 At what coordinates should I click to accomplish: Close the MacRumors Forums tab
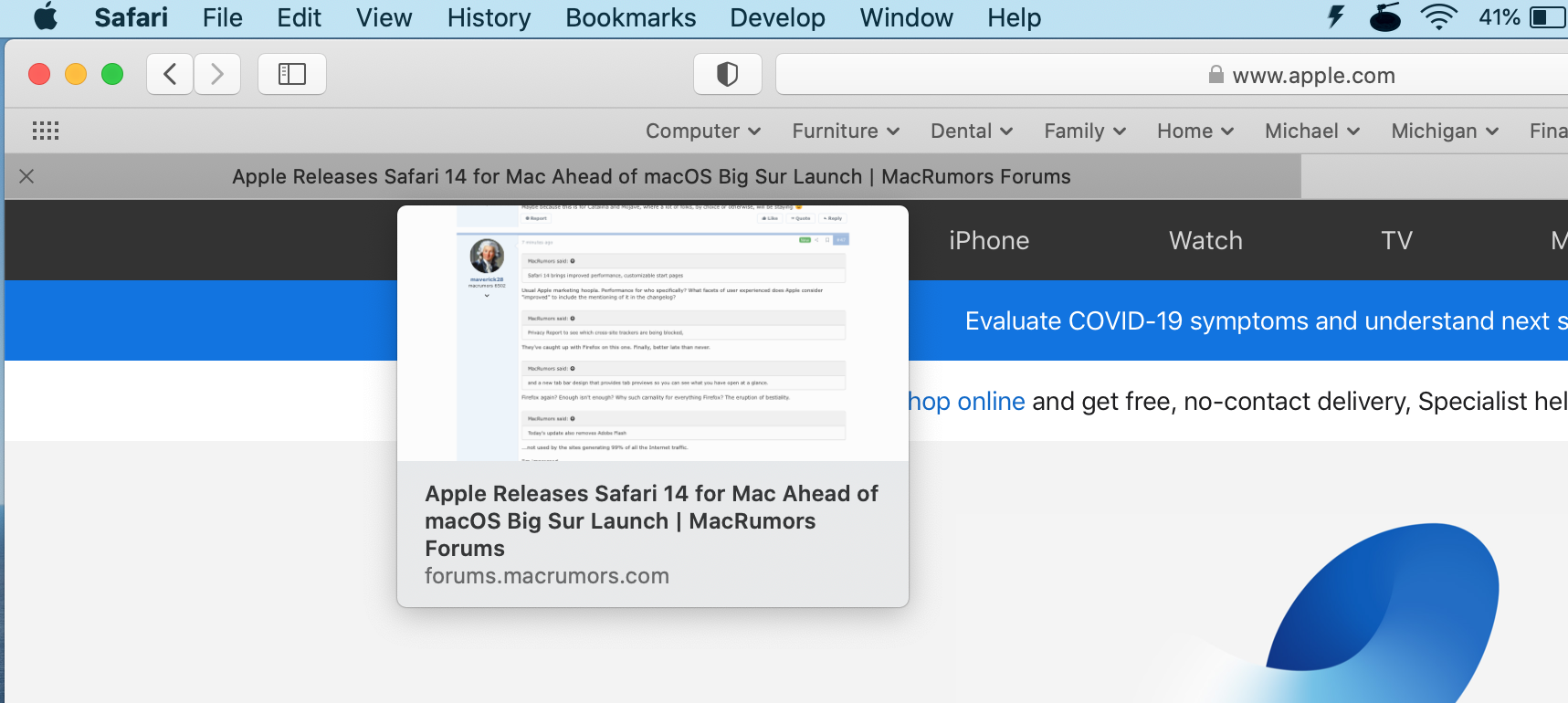26,176
